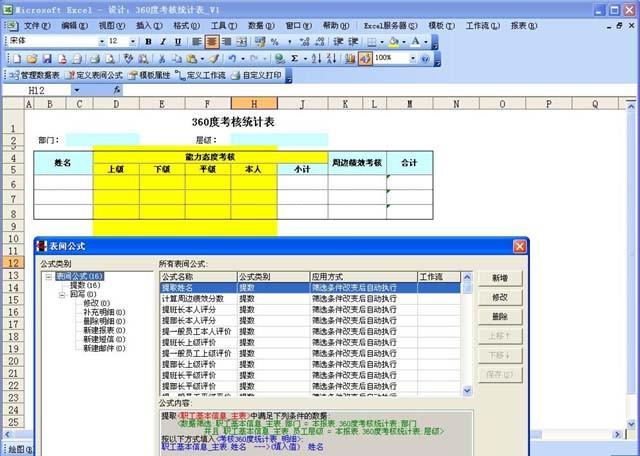Select the 补充明细 (0) tree item
Image resolution: width=640 pixels, height=456 pixels.
pos(104,312)
